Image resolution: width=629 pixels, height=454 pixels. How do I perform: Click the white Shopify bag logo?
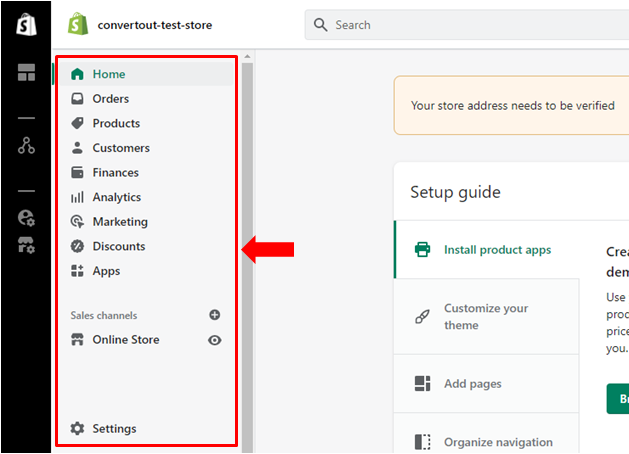26,25
